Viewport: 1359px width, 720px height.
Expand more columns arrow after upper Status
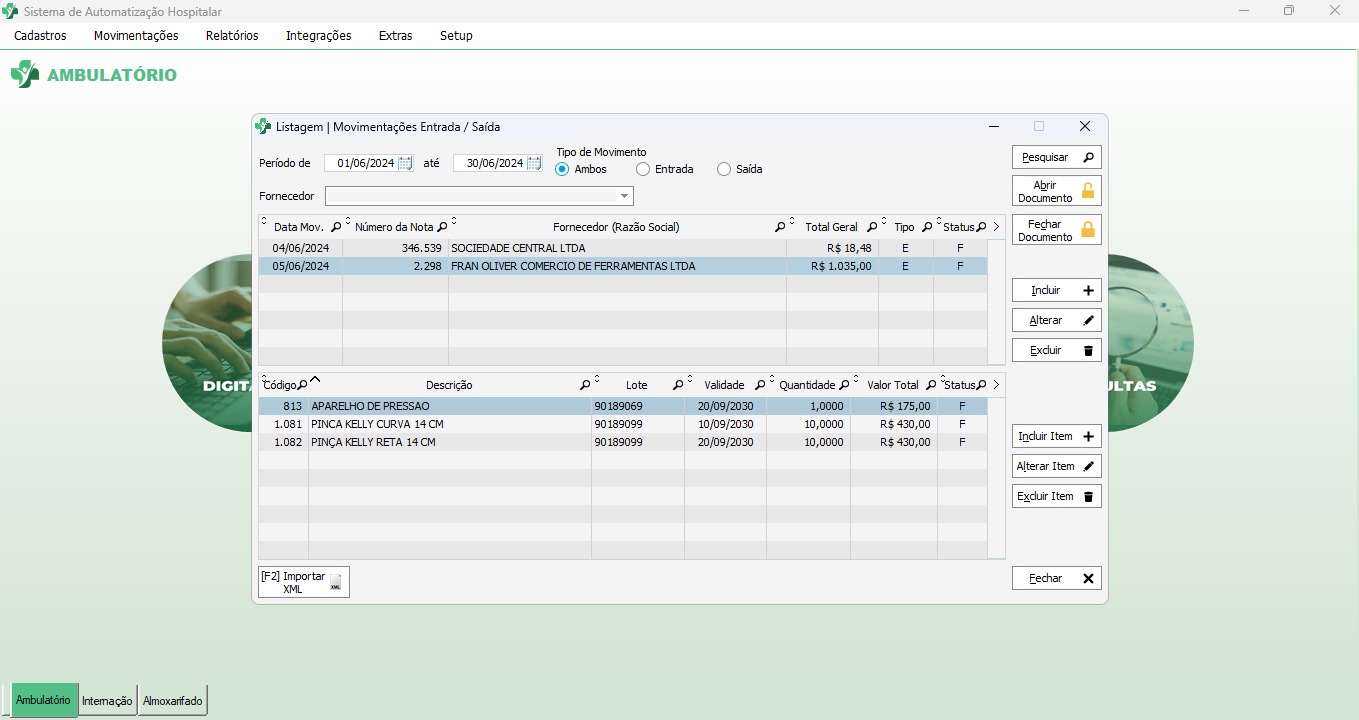tap(996, 227)
